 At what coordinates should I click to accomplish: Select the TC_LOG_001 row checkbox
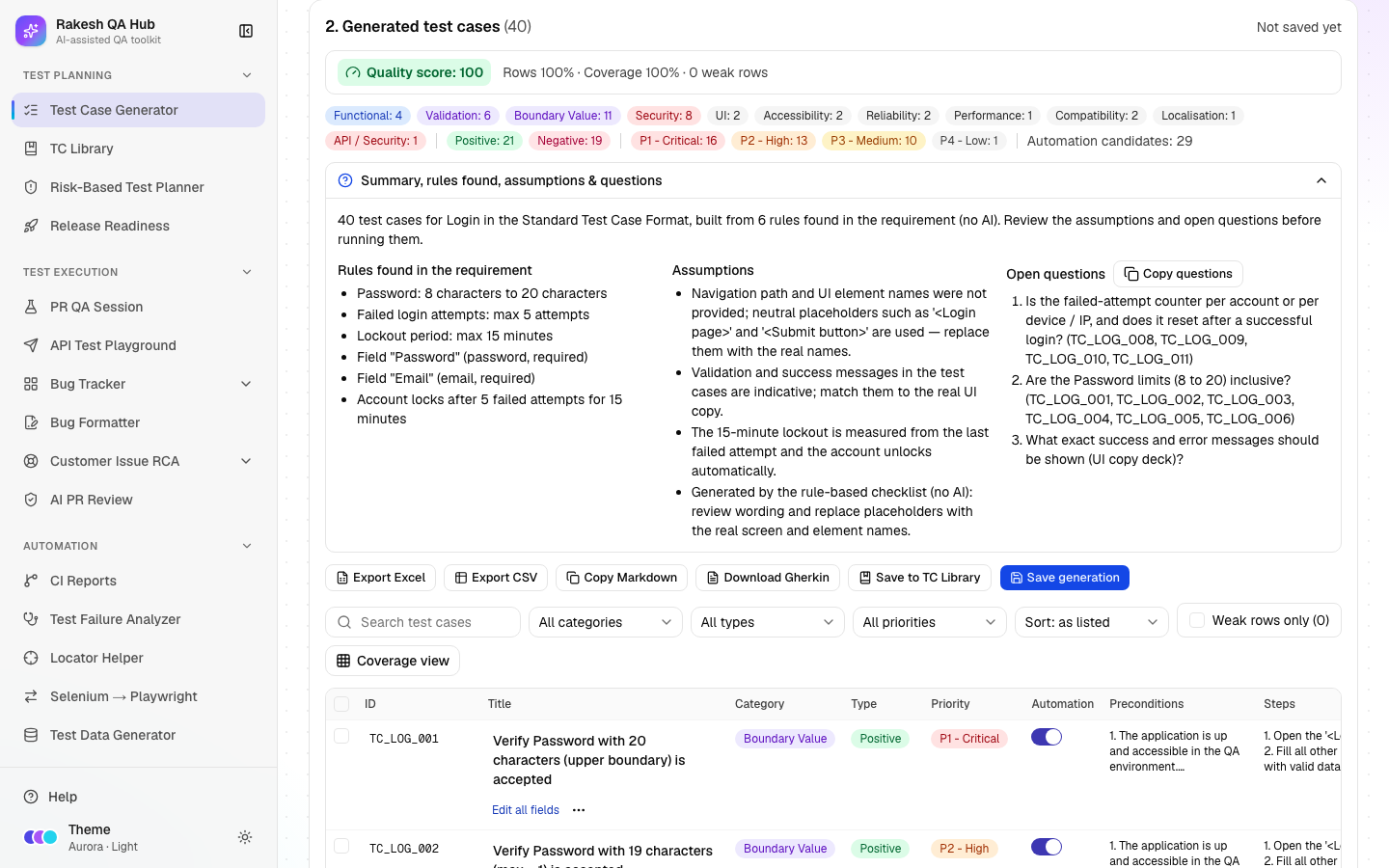[x=341, y=736]
